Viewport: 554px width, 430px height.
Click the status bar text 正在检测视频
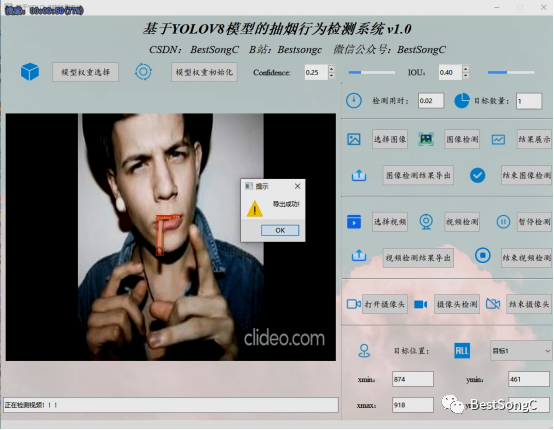click(x=31, y=405)
